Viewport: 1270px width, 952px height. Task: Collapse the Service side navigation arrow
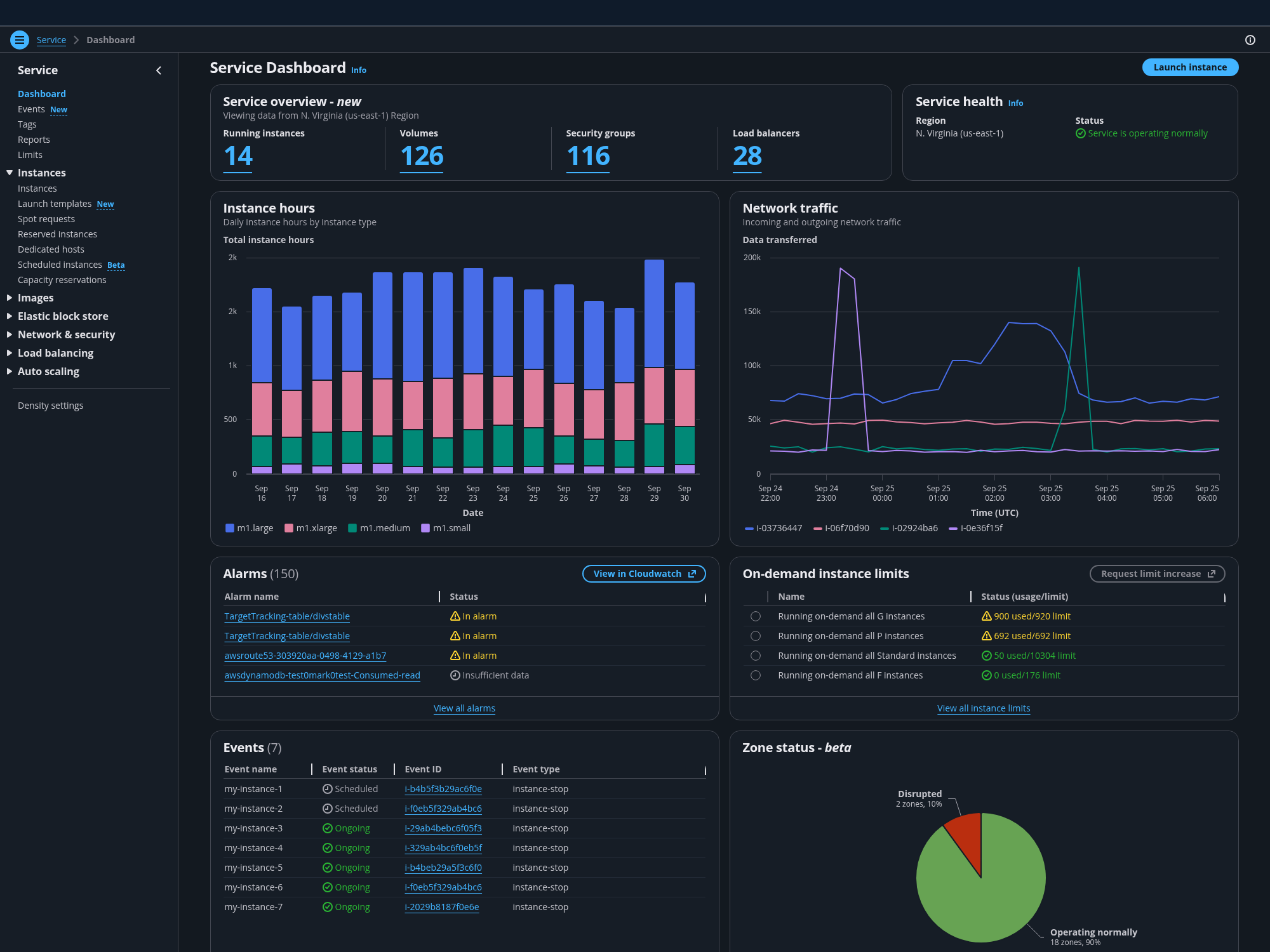[159, 70]
